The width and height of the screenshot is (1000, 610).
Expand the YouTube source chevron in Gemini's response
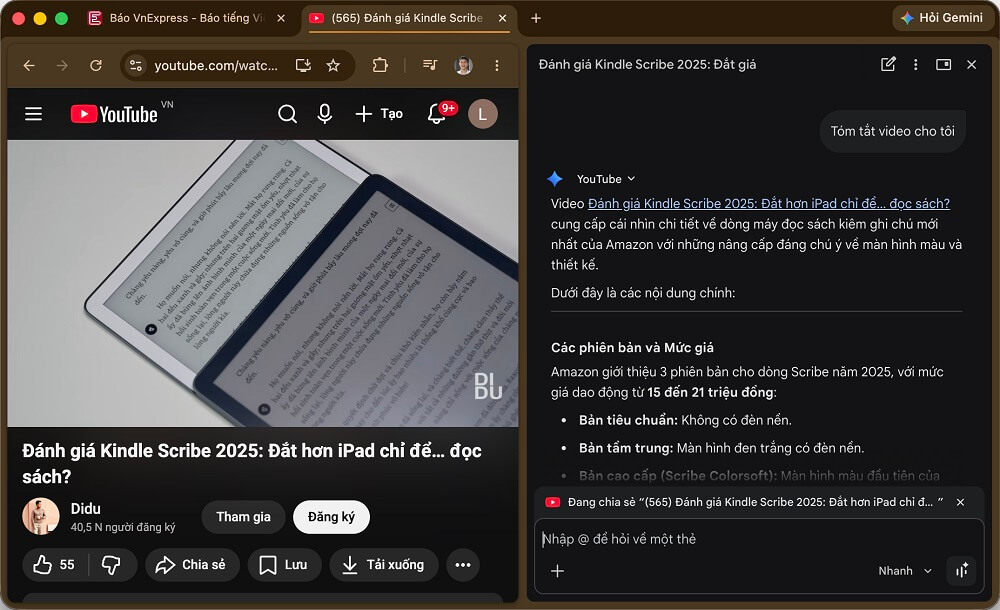[x=629, y=179]
